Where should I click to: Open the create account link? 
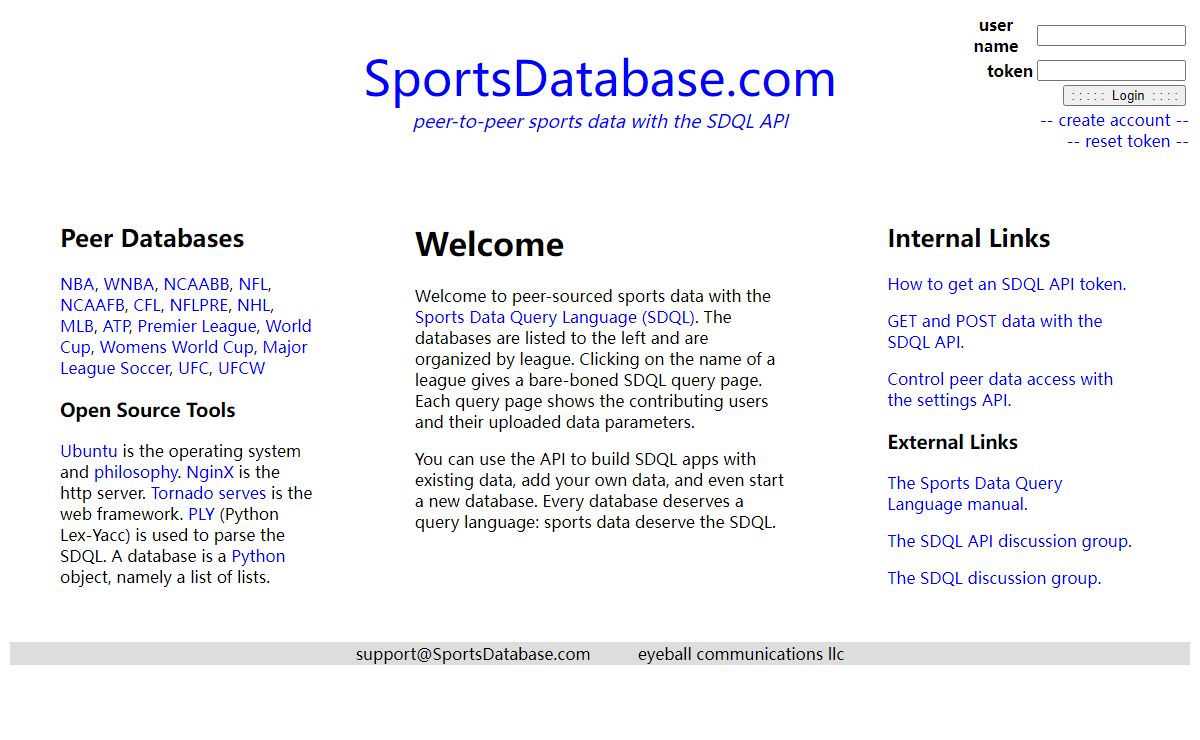[x=1114, y=120]
